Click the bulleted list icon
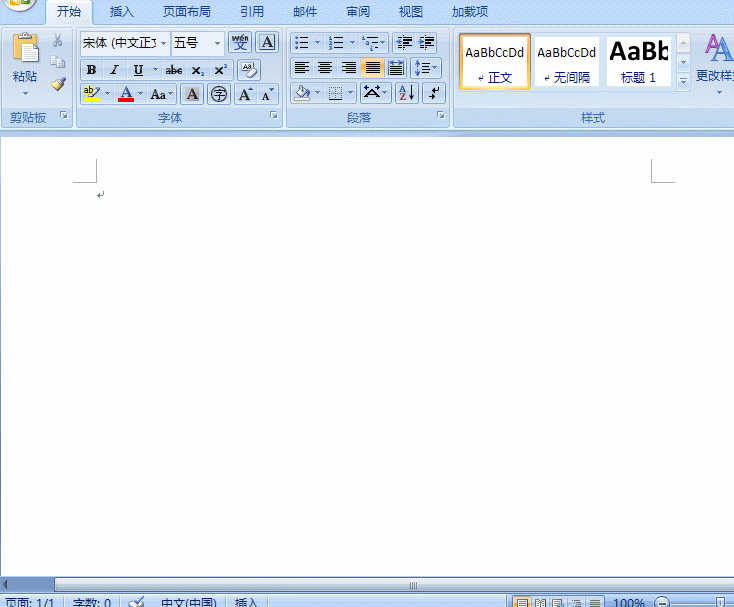This screenshot has height=607, width=734. [x=301, y=43]
